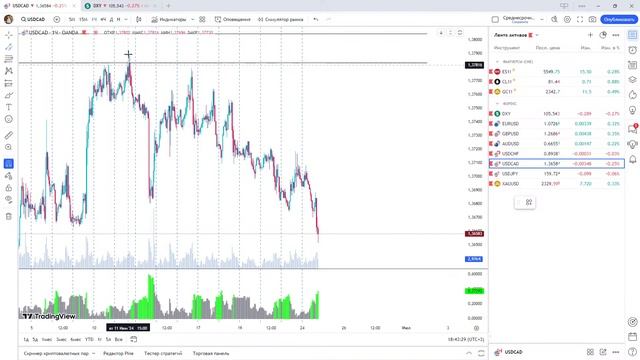This screenshot has width=640, height=360.
Task: Open the Trading Panel bottom tab
Action: [211, 353]
